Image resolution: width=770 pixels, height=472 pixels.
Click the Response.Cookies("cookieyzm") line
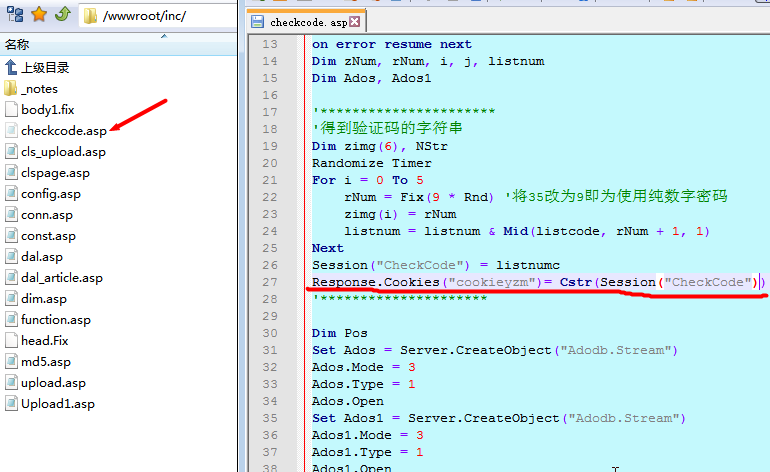538,282
